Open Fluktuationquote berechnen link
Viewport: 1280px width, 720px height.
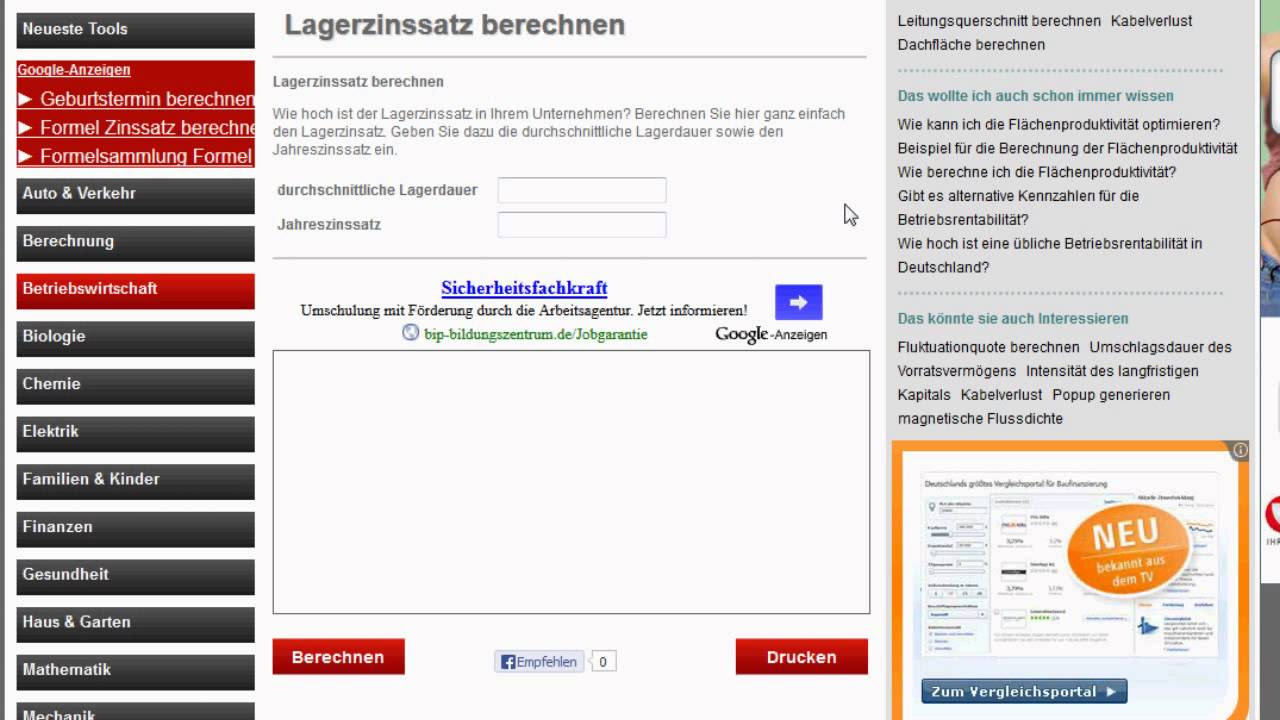point(988,347)
